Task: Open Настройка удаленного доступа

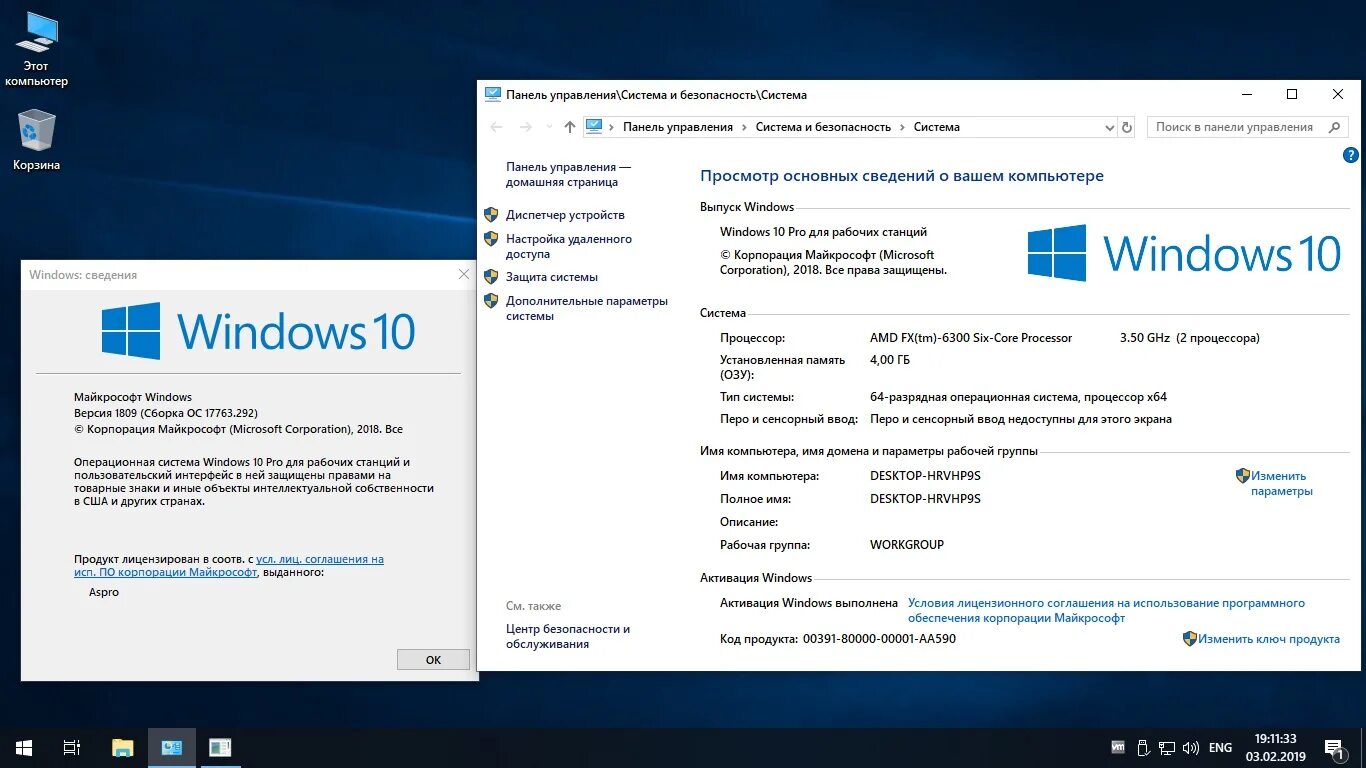Action: pyautogui.click(x=568, y=246)
